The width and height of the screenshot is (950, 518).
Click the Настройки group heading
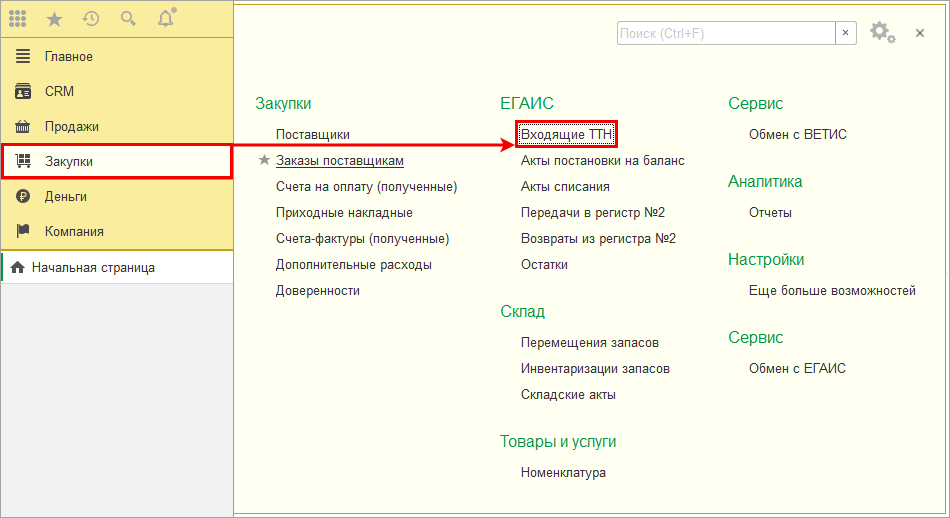click(766, 260)
